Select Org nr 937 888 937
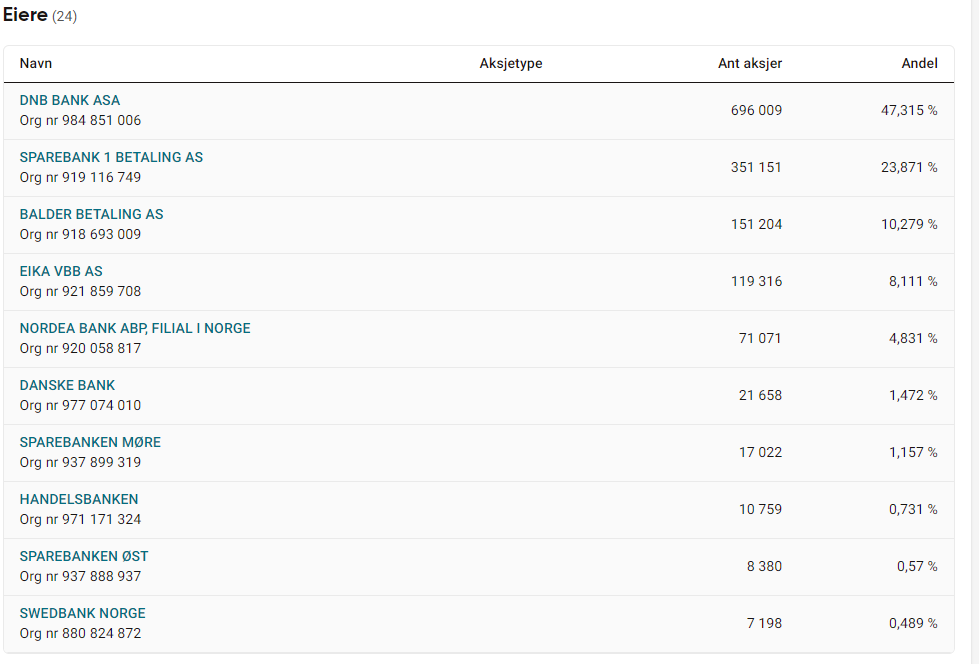The image size is (979, 664). pos(81,577)
